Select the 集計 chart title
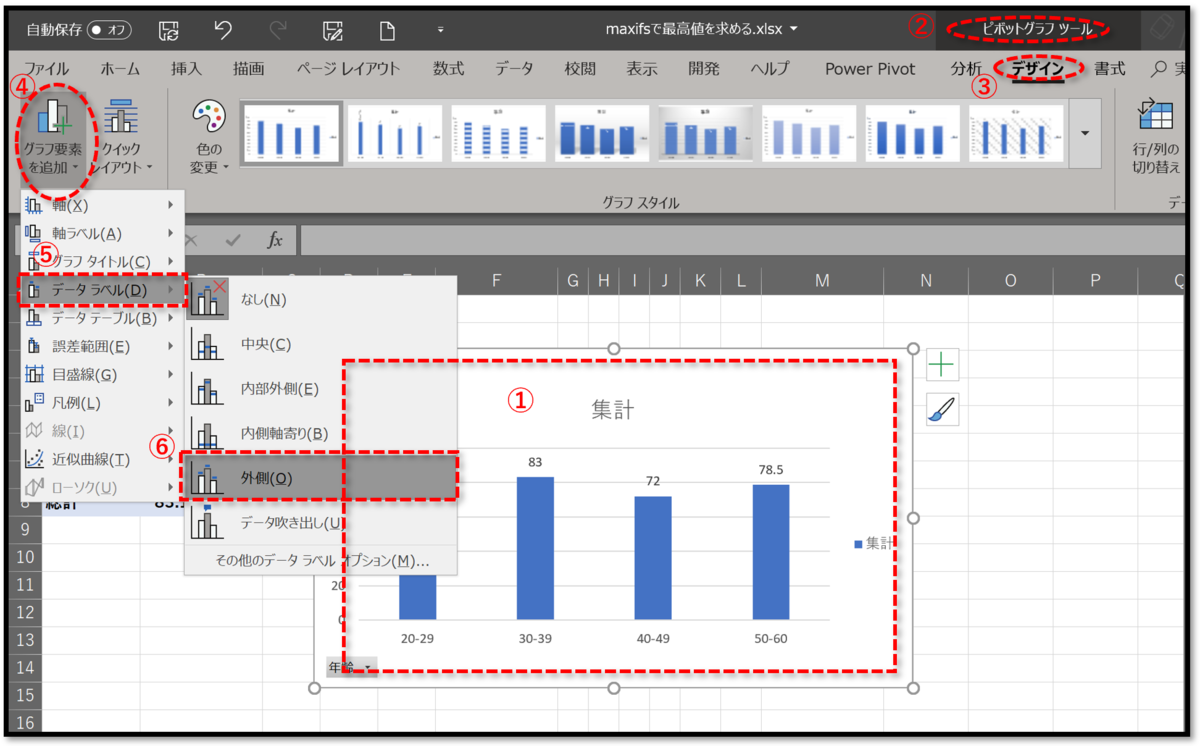This screenshot has height=746, width=1200. pos(612,410)
